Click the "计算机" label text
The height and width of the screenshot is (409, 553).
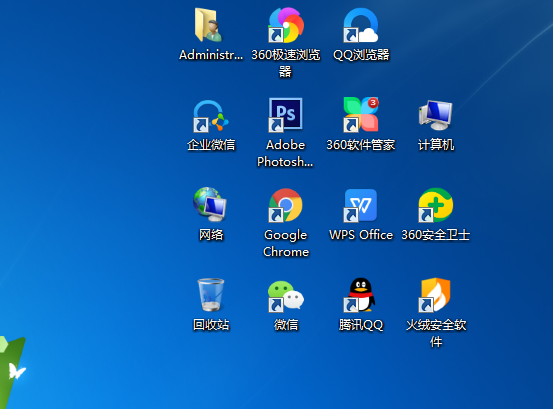pos(436,145)
